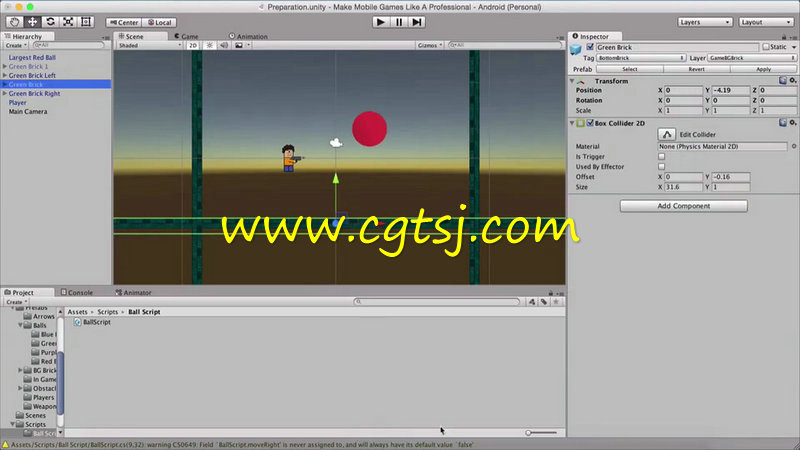Toggle 2D view mode in Scene
This screenshot has height=450, width=800.
[x=193, y=45]
